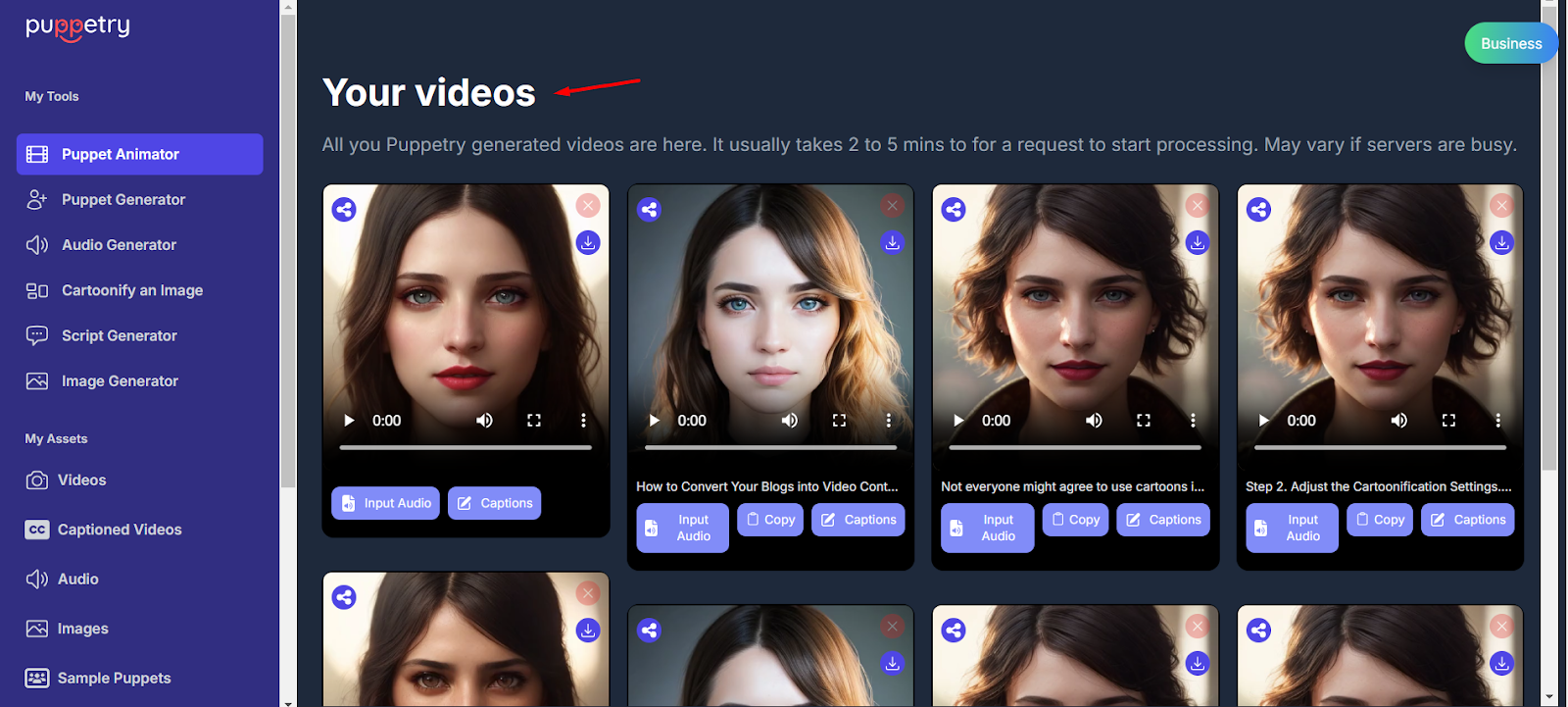Open Input Audio for 'How to Convert Your Blogs'
1568x707 pixels.
click(x=682, y=528)
